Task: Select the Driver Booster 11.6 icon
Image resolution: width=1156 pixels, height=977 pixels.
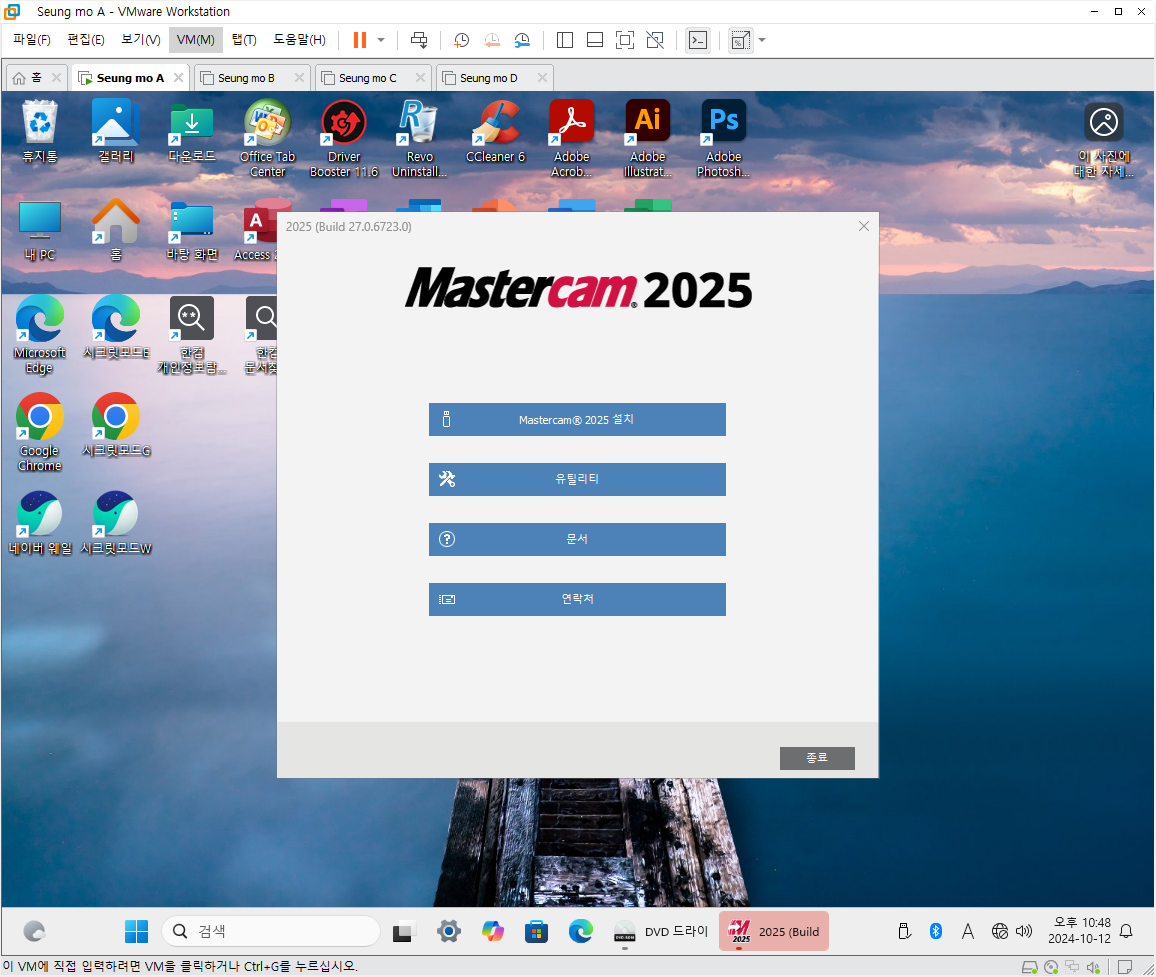Action: [x=344, y=139]
